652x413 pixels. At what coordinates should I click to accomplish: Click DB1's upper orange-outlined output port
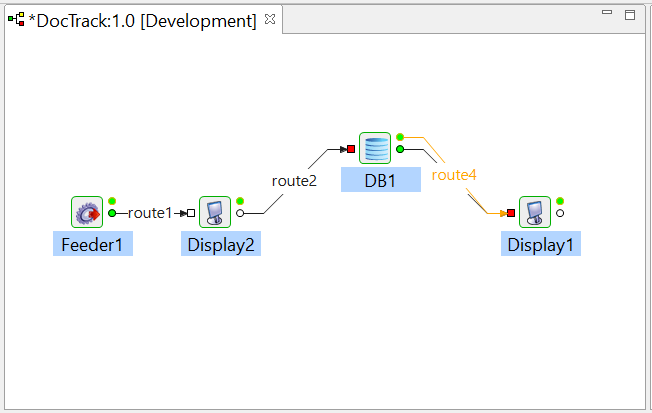(x=400, y=137)
